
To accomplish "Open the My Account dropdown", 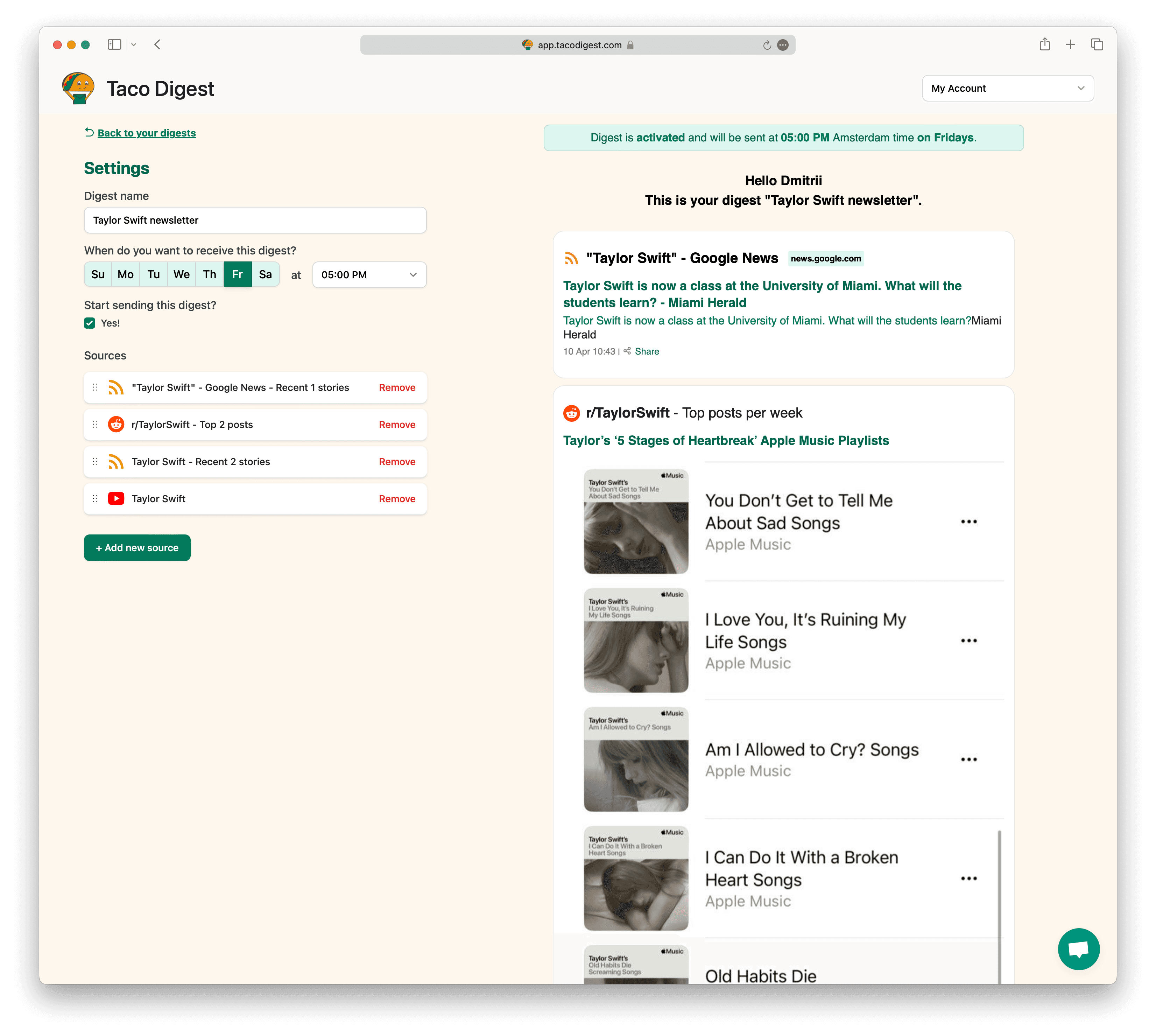I will click(1008, 88).
